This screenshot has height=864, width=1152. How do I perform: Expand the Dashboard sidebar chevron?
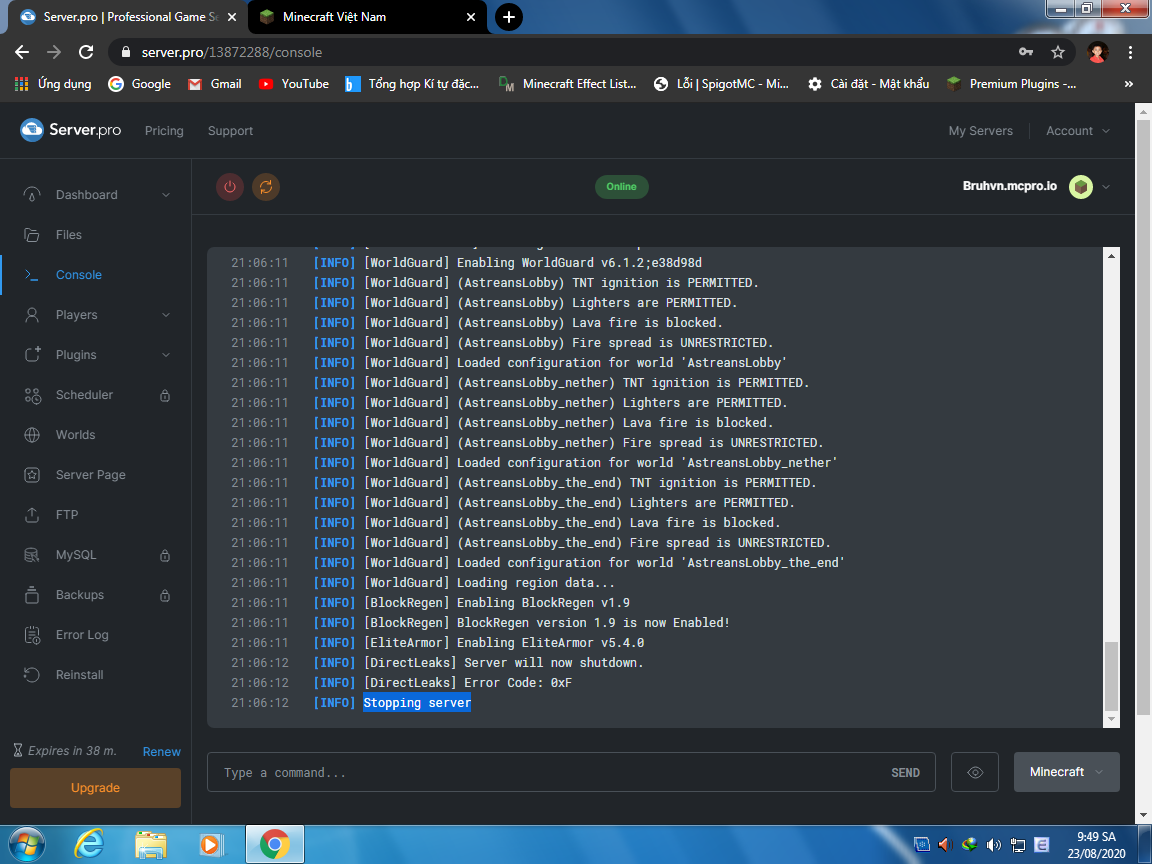point(166,195)
